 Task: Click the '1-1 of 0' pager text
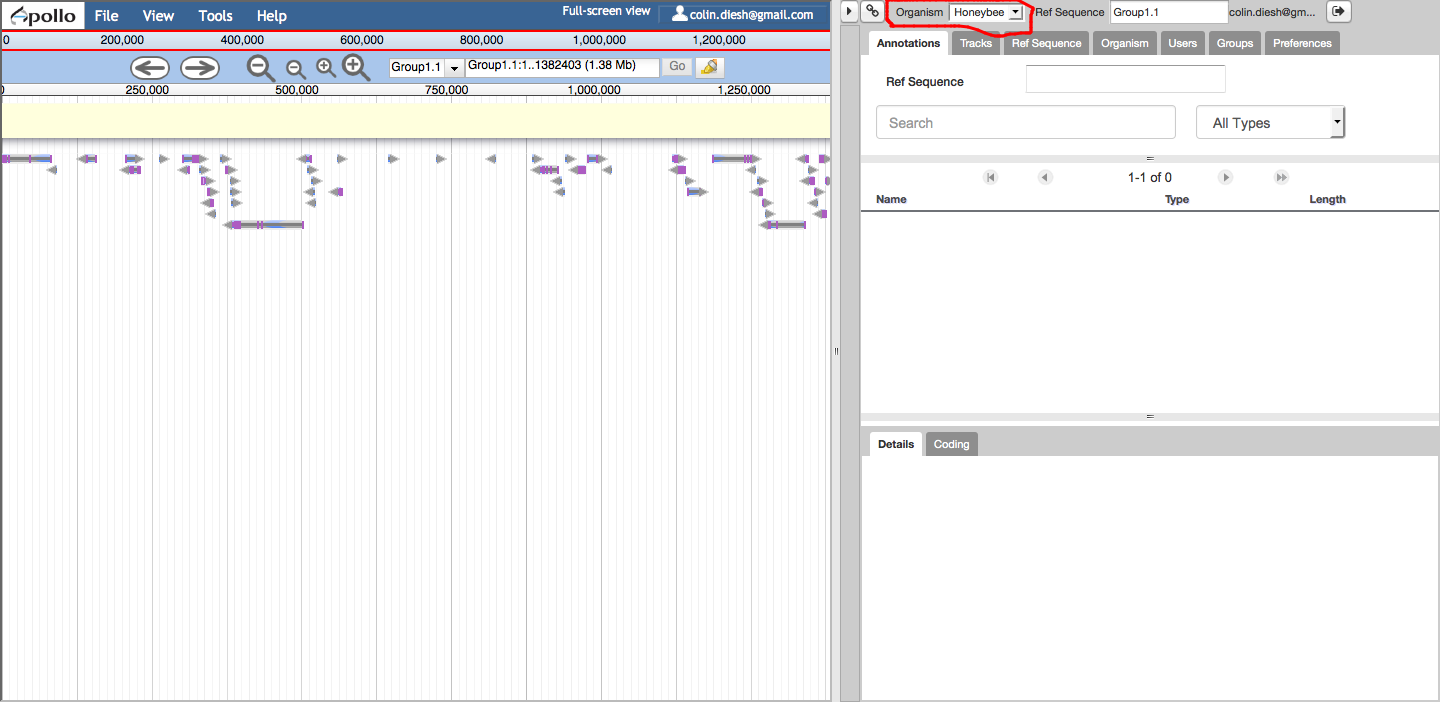point(1149,177)
